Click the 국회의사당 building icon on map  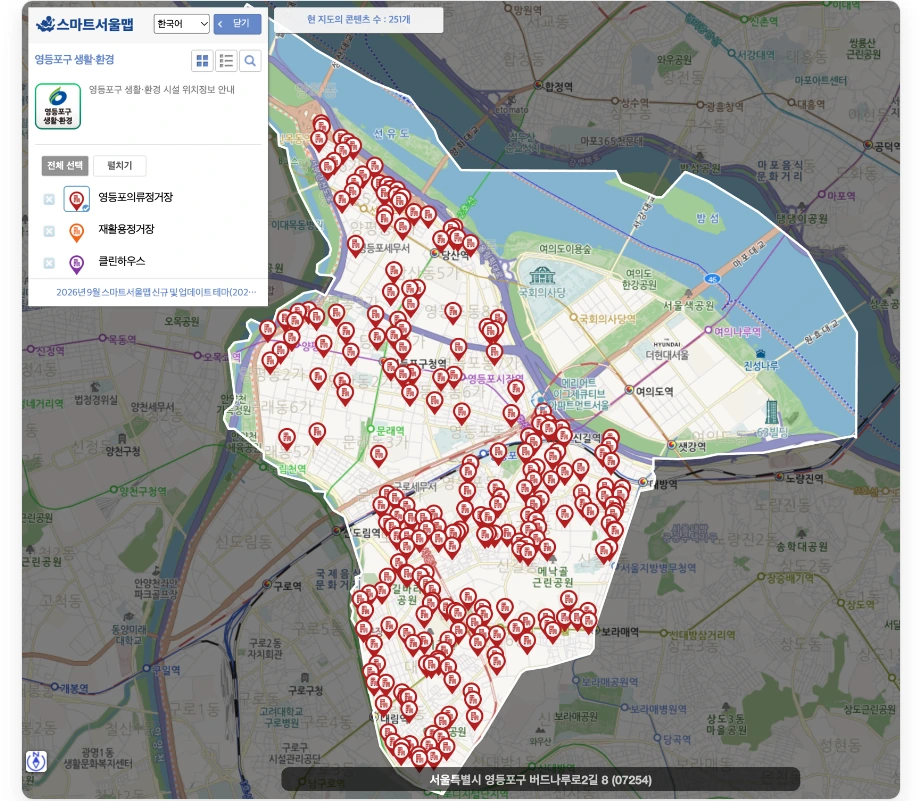point(542,275)
